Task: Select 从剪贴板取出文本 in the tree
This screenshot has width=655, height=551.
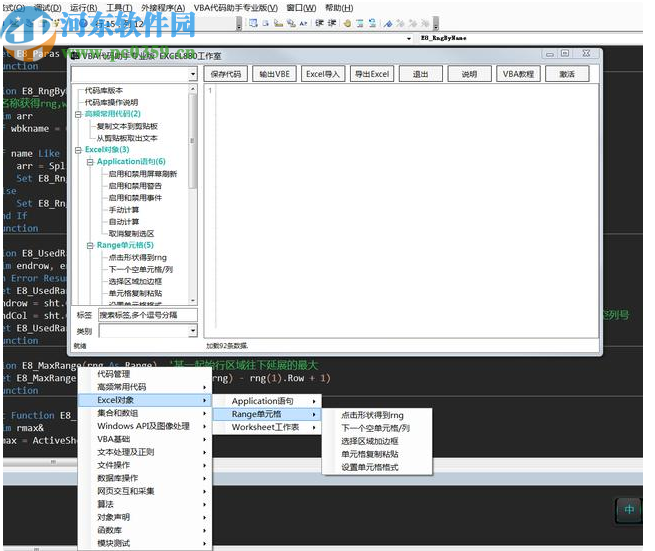Action: pos(127,138)
